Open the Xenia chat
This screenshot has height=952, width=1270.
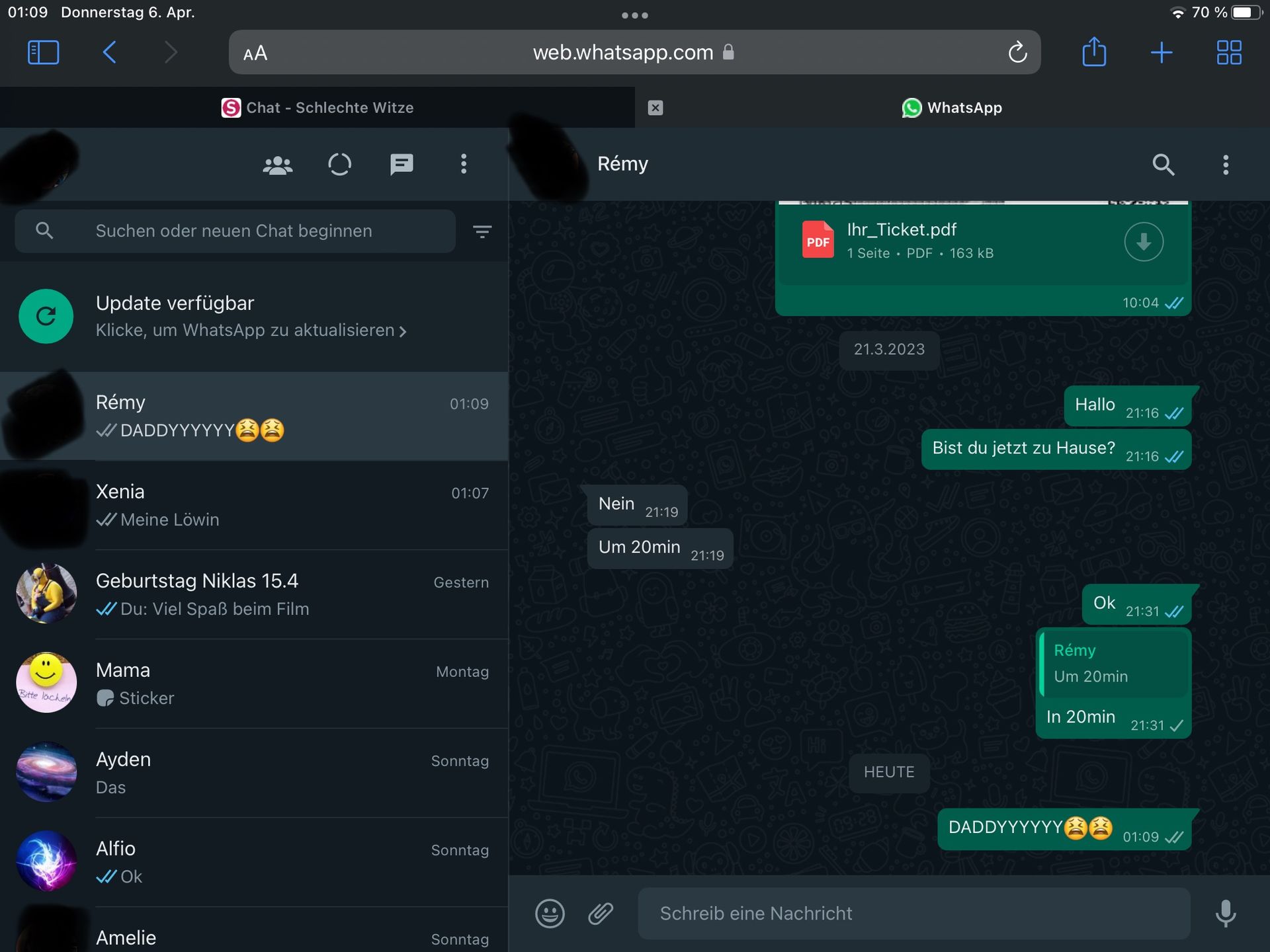[x=291, y=506]
